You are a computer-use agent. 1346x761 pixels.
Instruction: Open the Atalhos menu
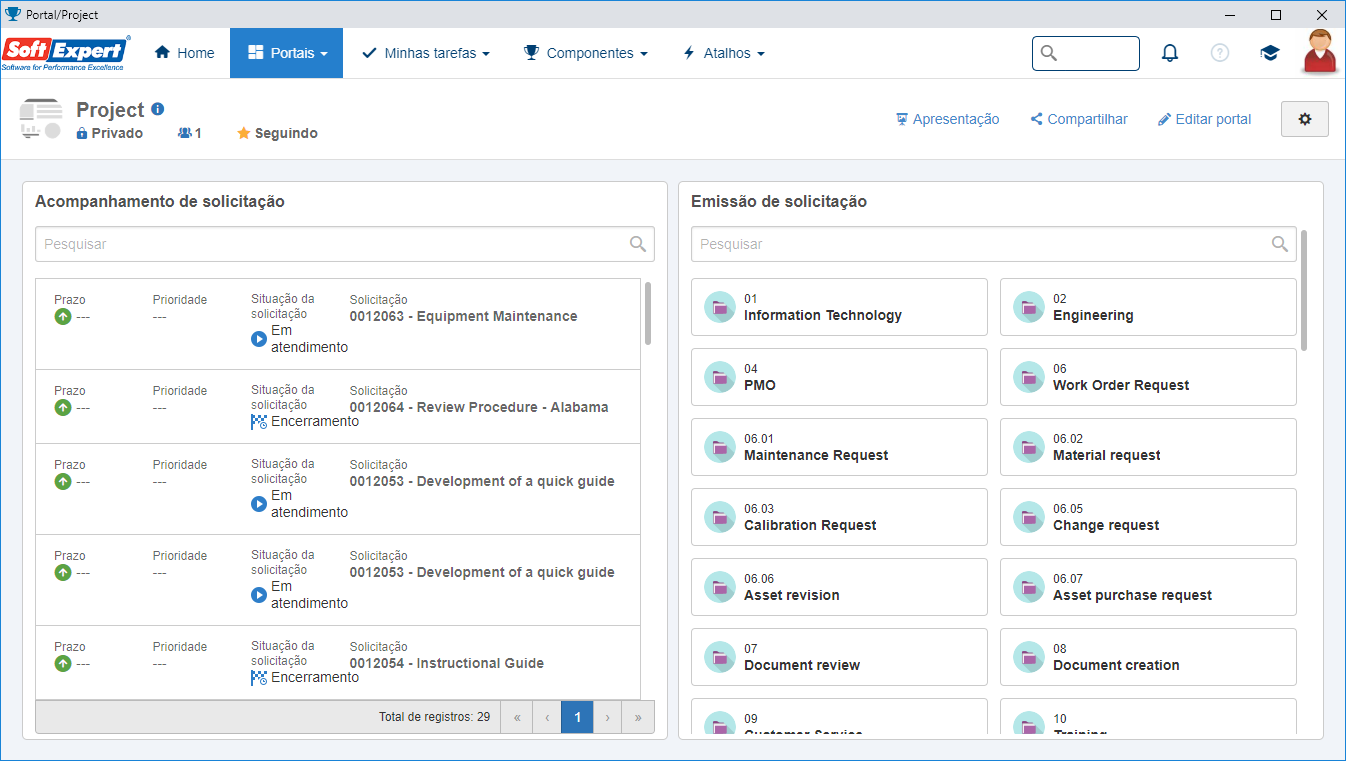coord(724,53)
